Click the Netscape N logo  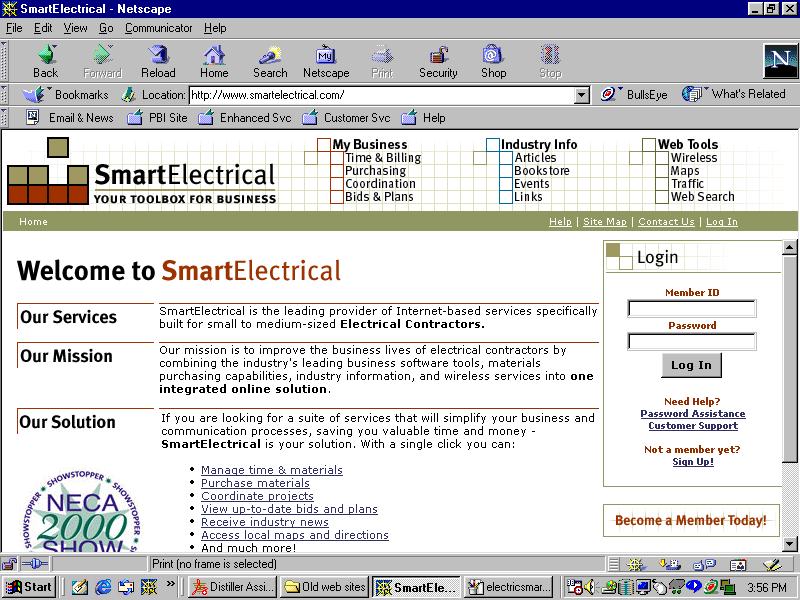pyautogui.click(x=780, y=61)
